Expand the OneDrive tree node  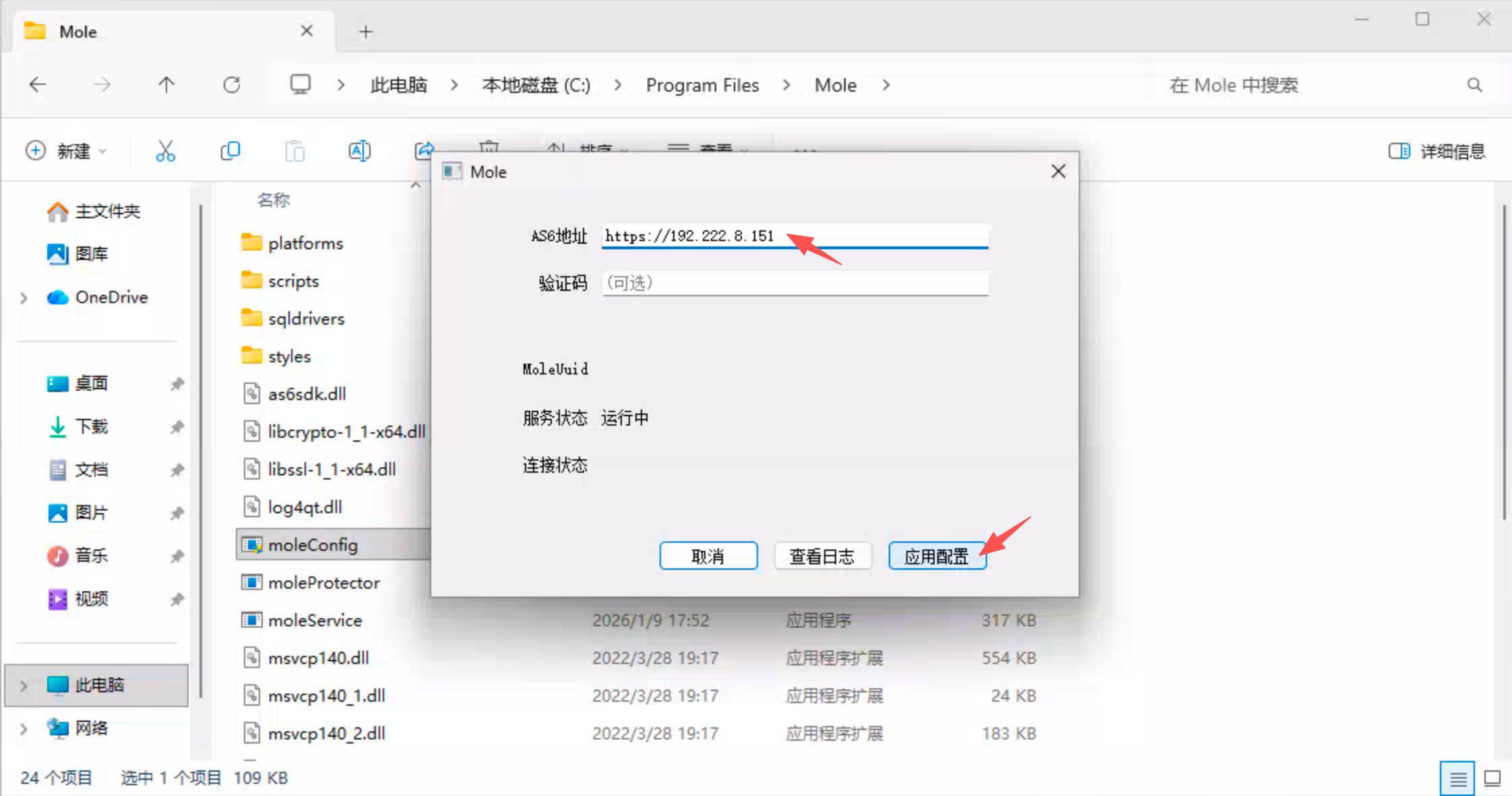coord(24,298)
